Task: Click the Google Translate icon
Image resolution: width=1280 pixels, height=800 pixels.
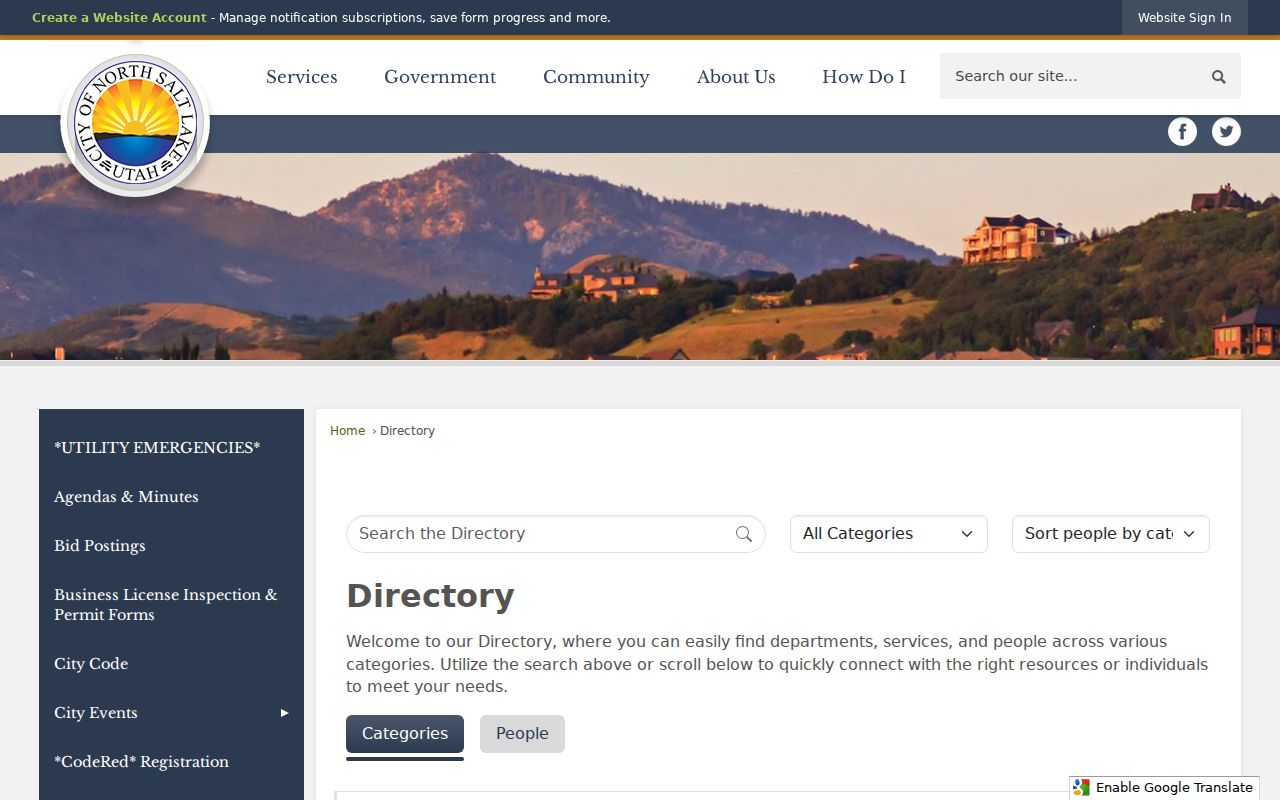Action: click(x=1081, y=788)
